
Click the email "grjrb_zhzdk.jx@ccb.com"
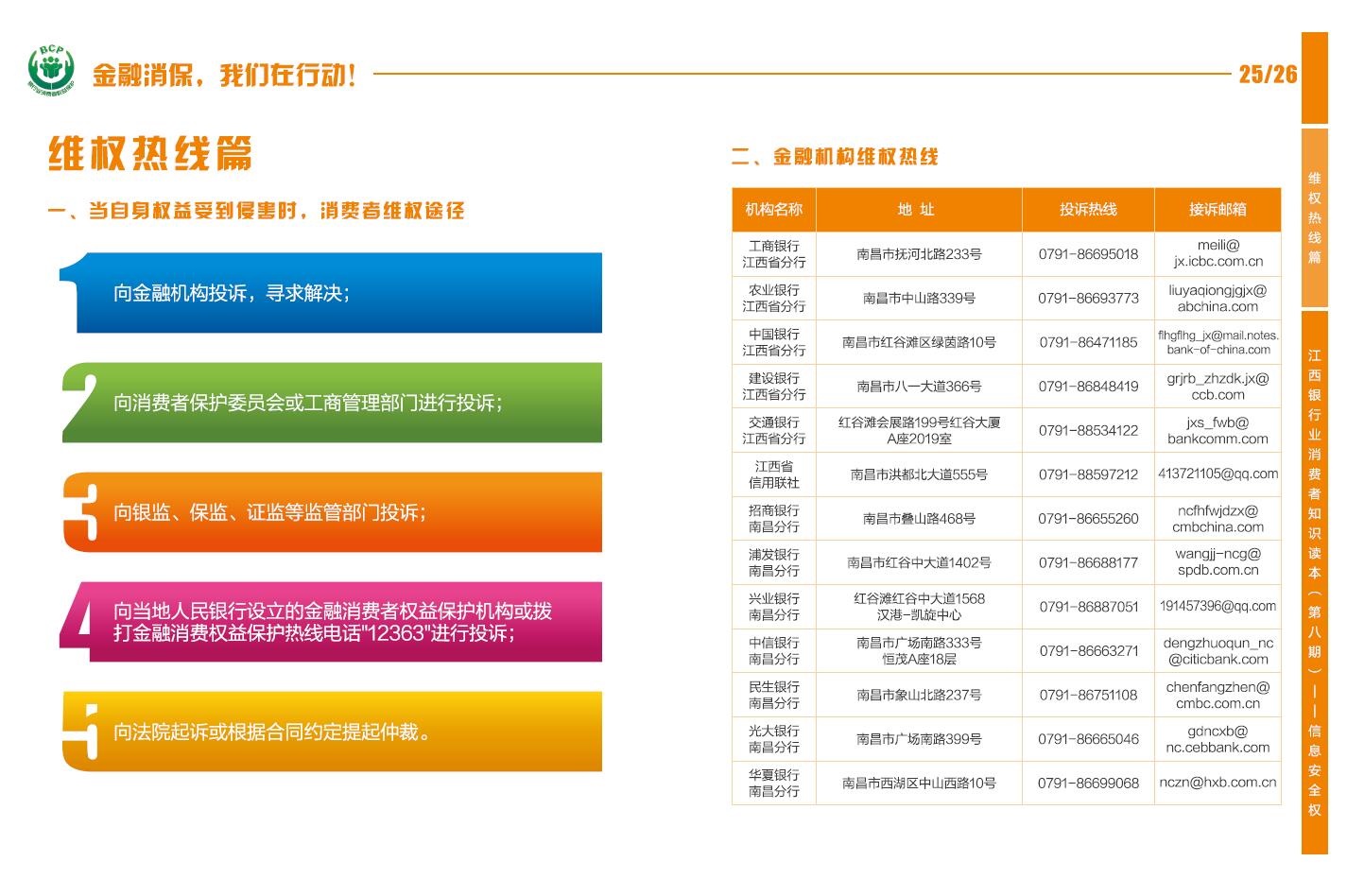[x=1217, y=387]
